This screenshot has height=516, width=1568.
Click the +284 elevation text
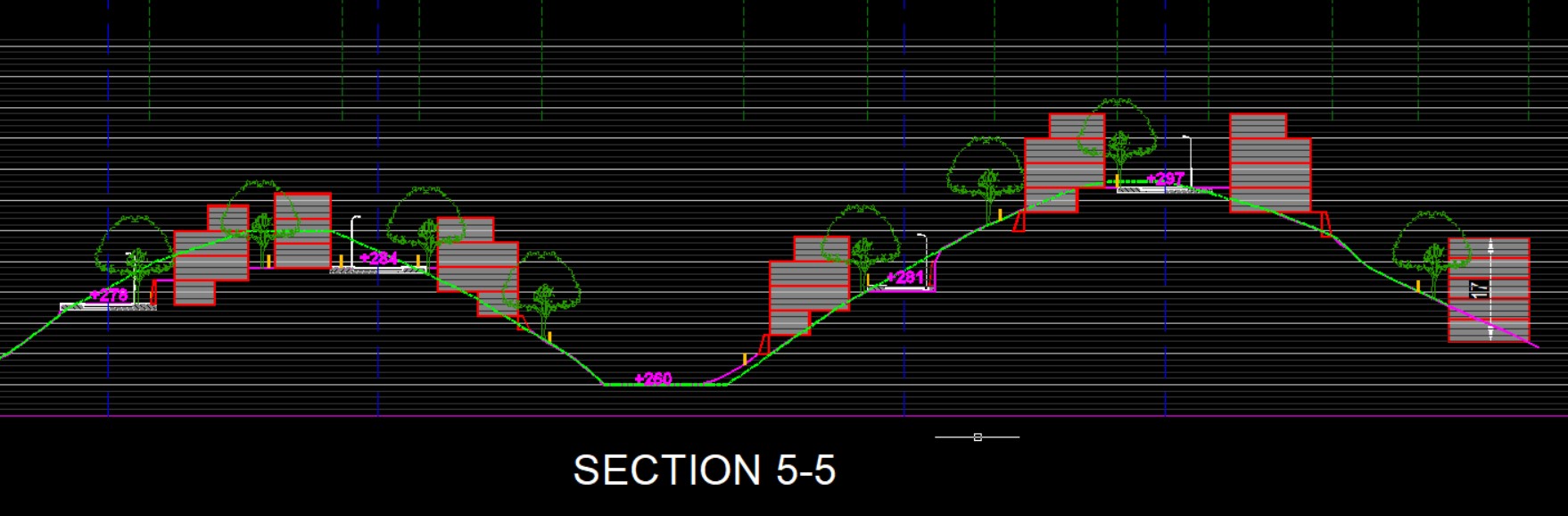(379, 258)
